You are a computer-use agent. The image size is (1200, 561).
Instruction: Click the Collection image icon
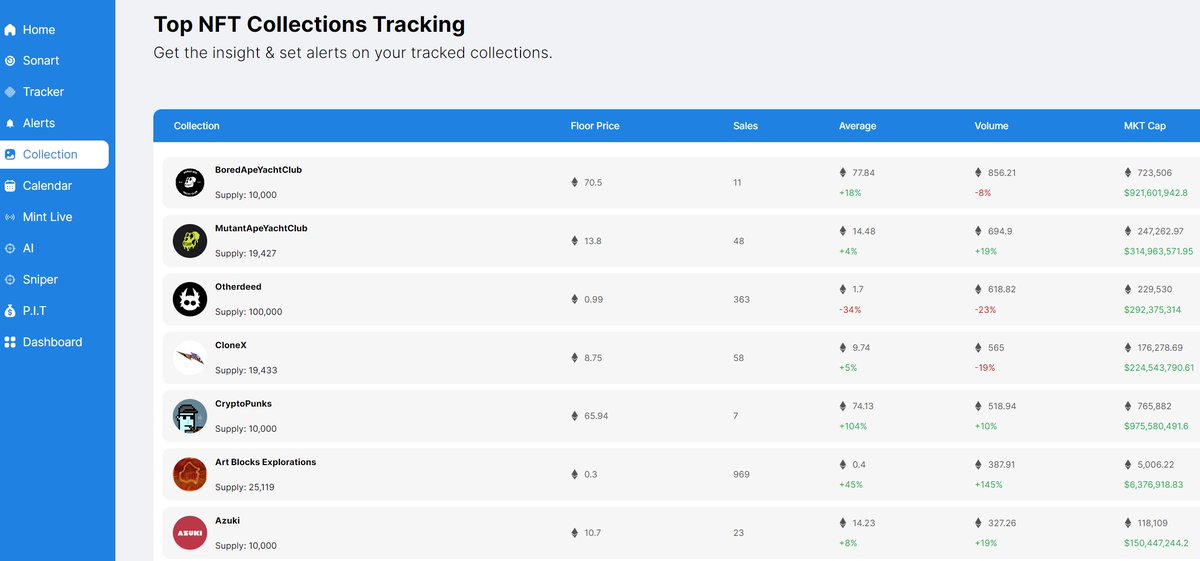pyautogui.click(x=10, y=154)
